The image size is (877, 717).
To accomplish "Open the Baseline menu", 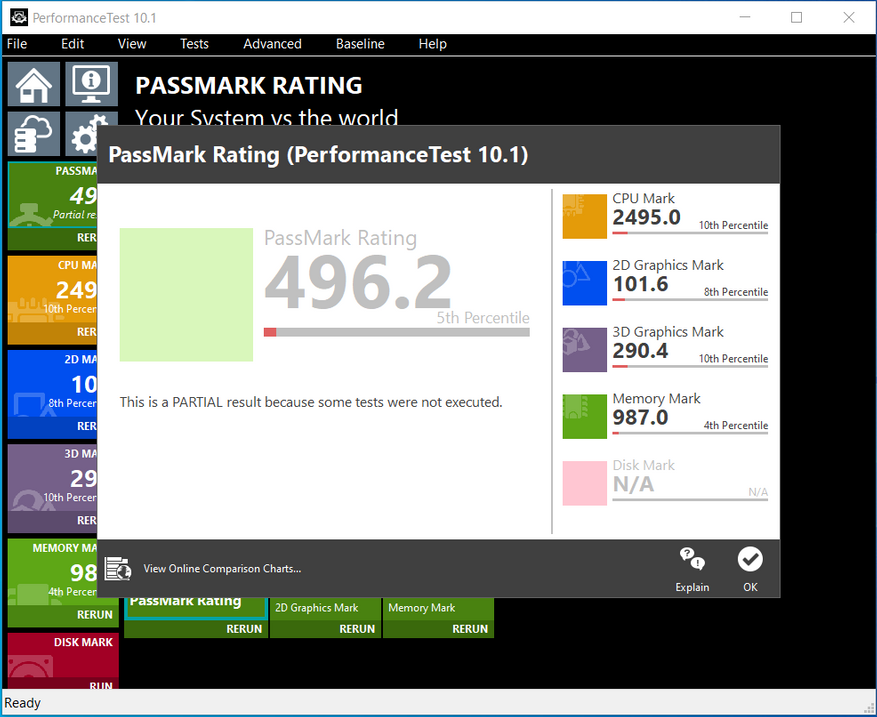I will pos(360,44).
